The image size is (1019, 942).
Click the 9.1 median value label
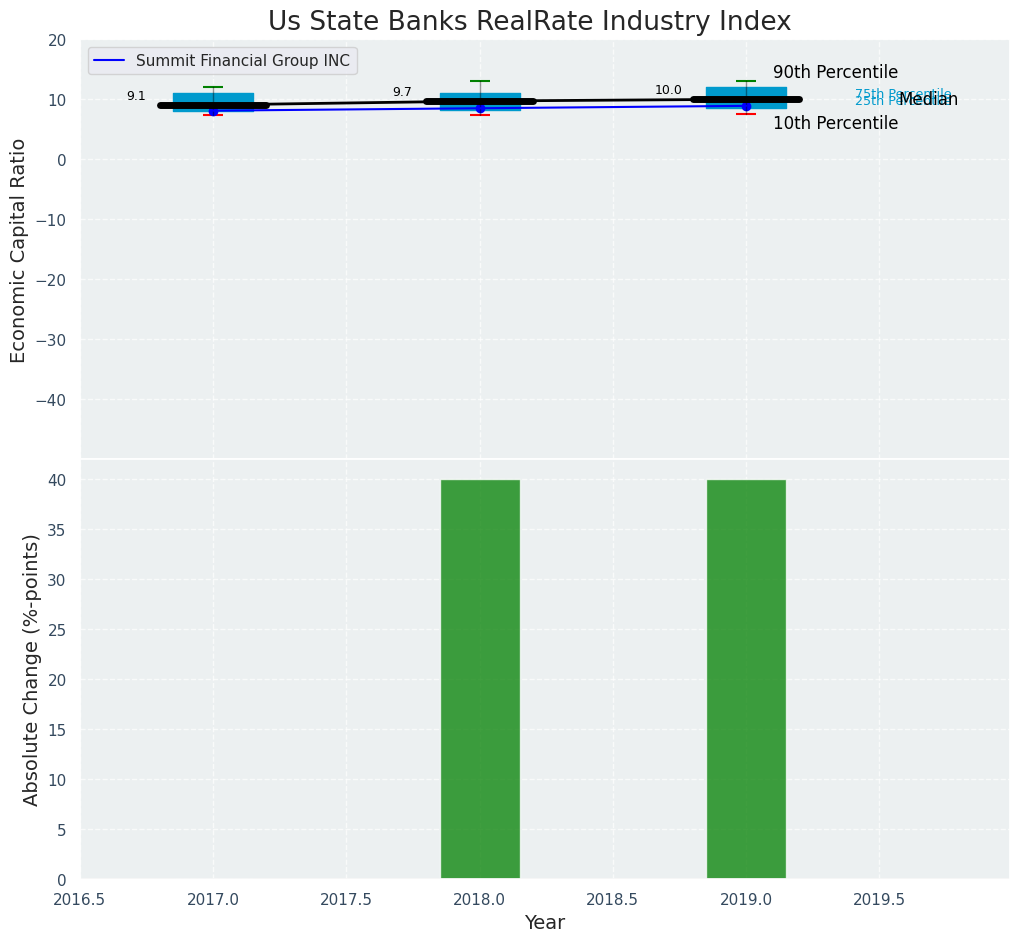point(136,96)
